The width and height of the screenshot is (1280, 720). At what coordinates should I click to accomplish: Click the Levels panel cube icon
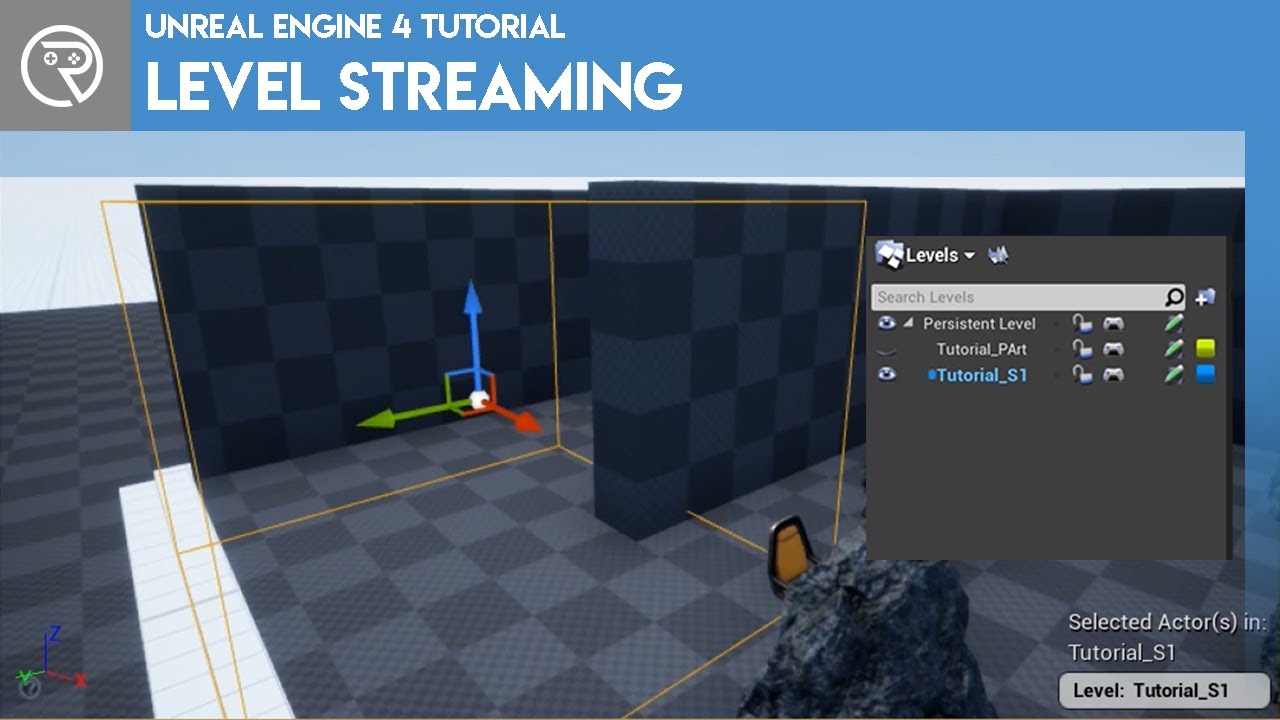click(889, 255)
